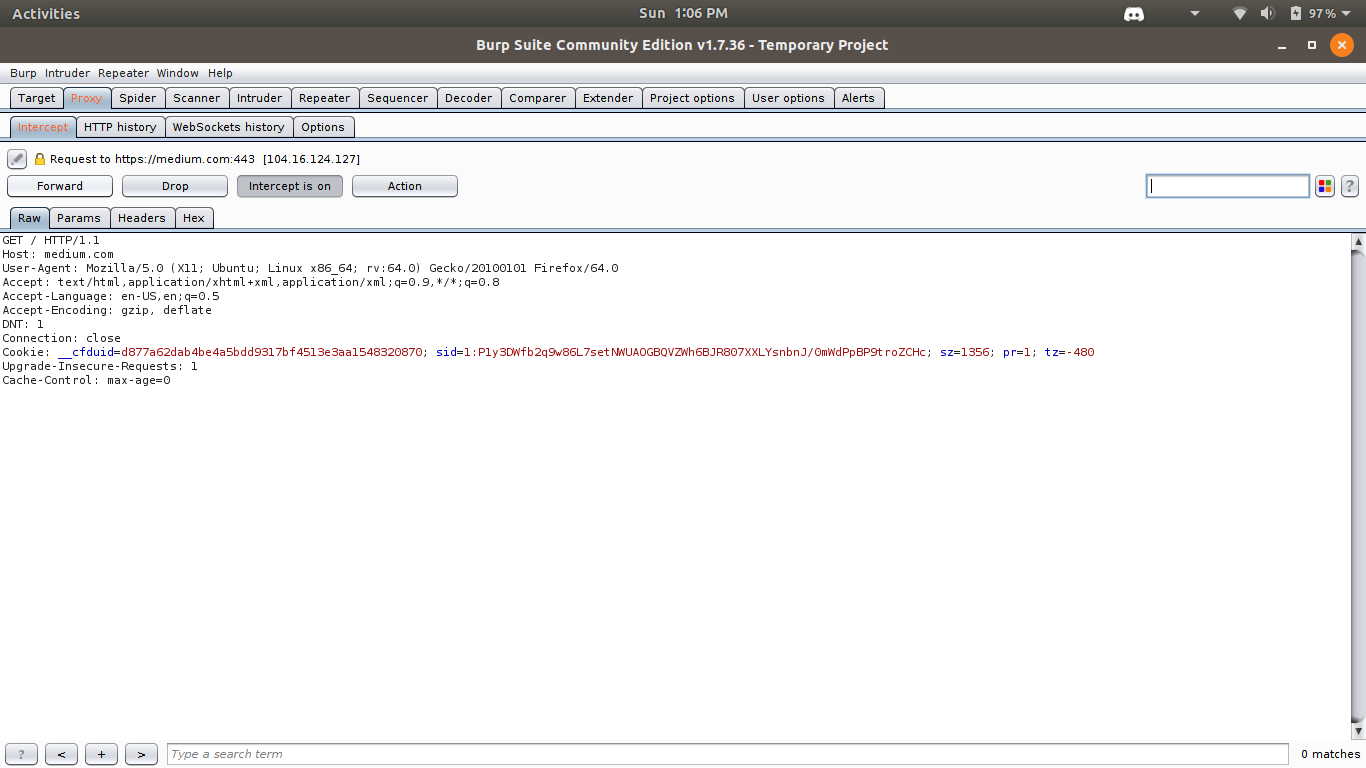The height and width of the screenshot is (768, 1366).
Task: Open the Activities overview
Action: pyautogui.click(x=46, y=14)
